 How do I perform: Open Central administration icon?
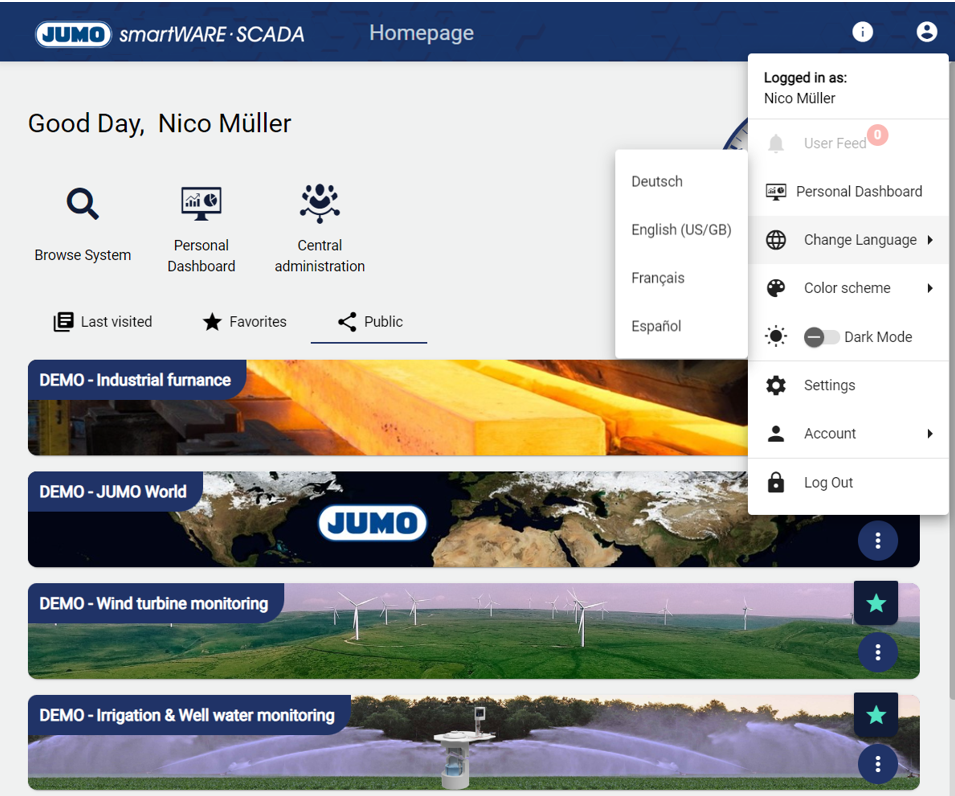[319, 204]
